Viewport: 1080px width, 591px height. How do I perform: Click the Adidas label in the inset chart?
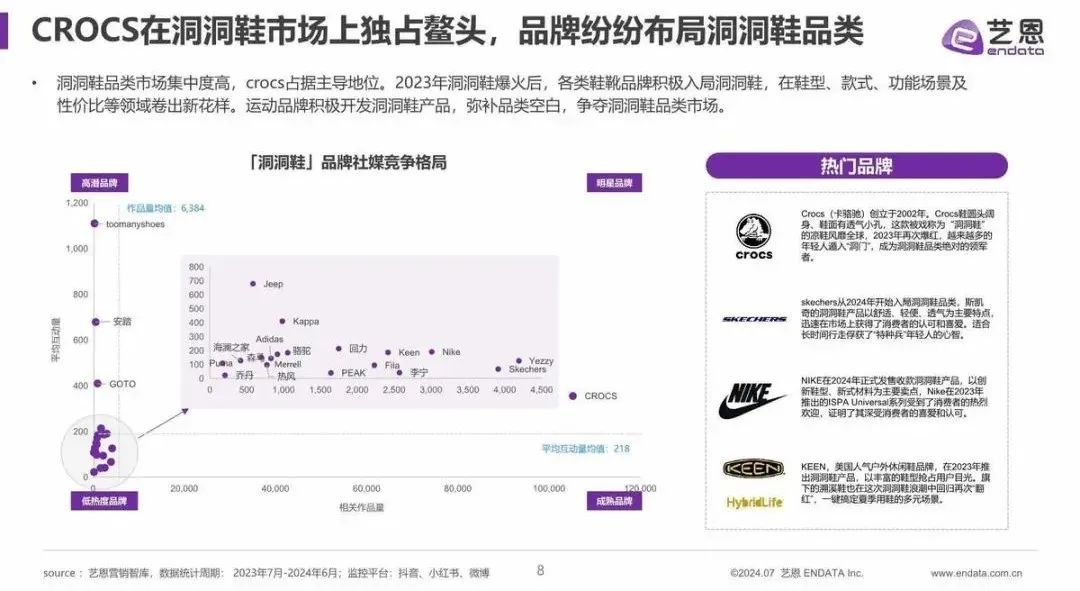[269, 339]
